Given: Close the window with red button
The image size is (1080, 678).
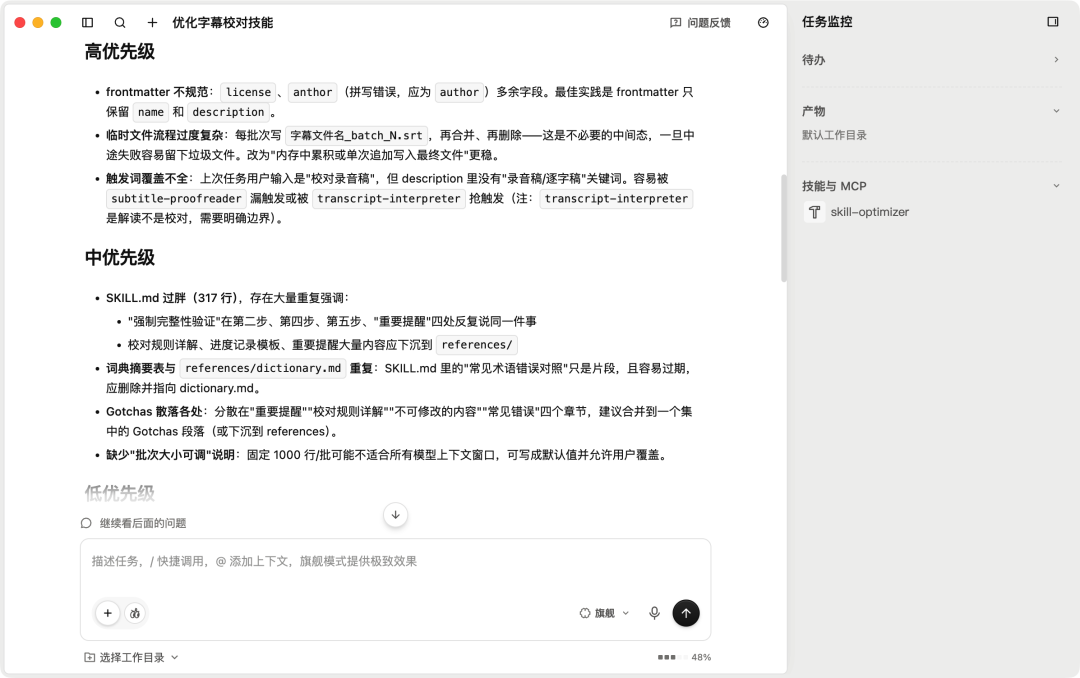Looking at the screenshot, I should point(20,23).
